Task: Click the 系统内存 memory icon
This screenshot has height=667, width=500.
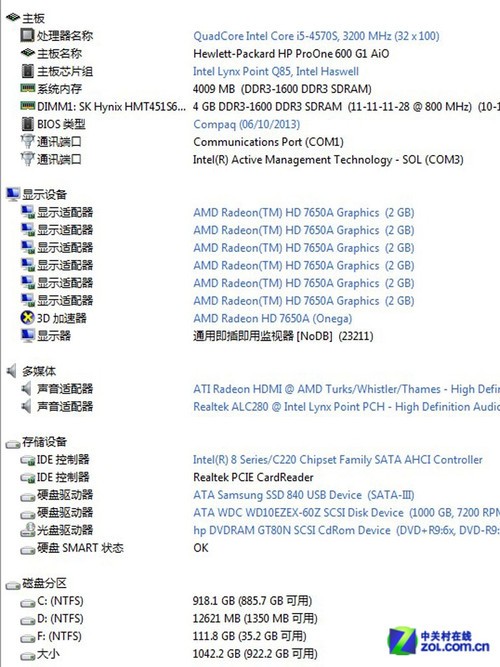Action: tap(28, 88)
